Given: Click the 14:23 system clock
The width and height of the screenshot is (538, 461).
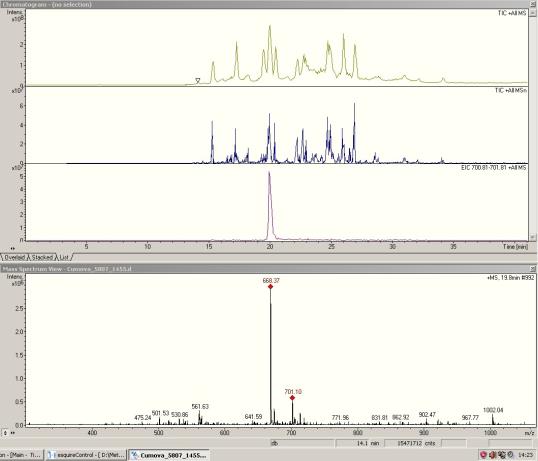Looking at the screenshot, I should coord(525,455).
